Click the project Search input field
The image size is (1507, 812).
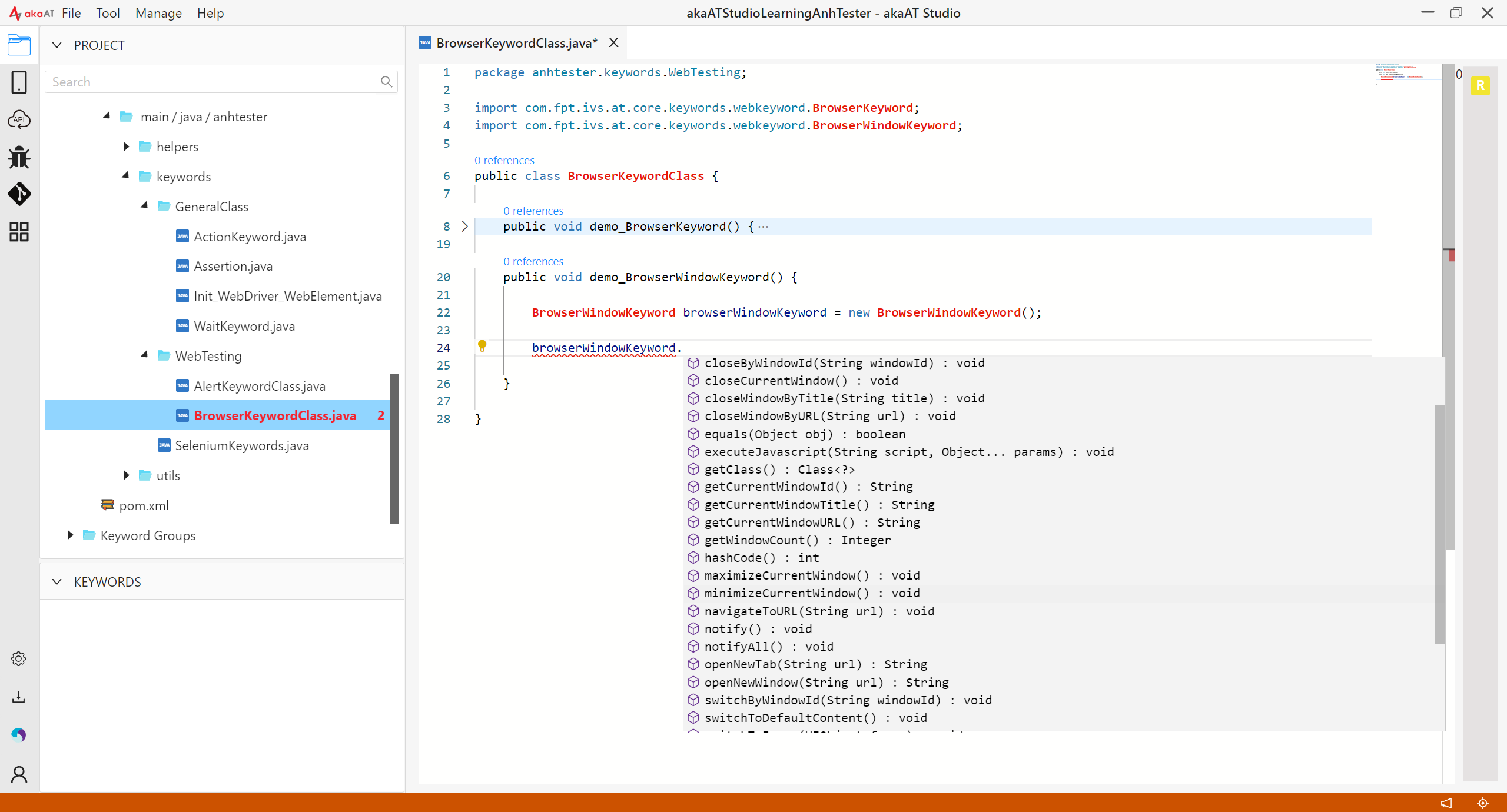[210, 82]
